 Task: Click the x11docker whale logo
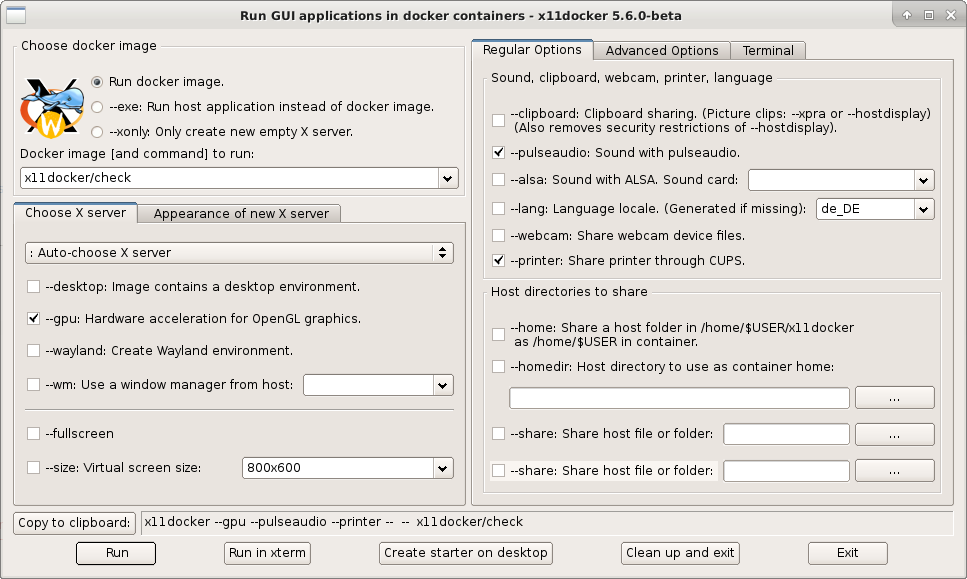coord(52,107)
